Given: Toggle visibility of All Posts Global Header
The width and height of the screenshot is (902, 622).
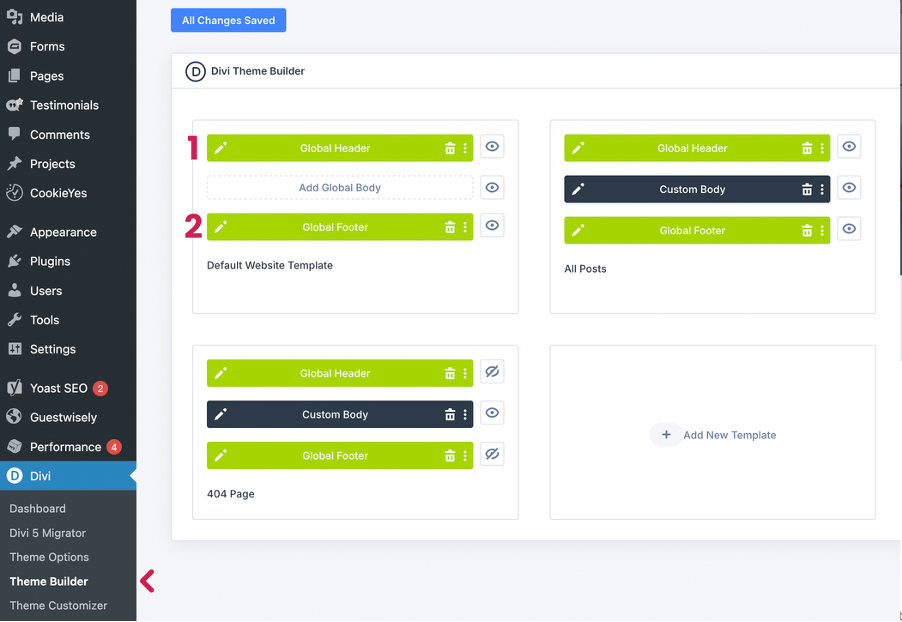Looking at the screenshot, I should (849, 147).
